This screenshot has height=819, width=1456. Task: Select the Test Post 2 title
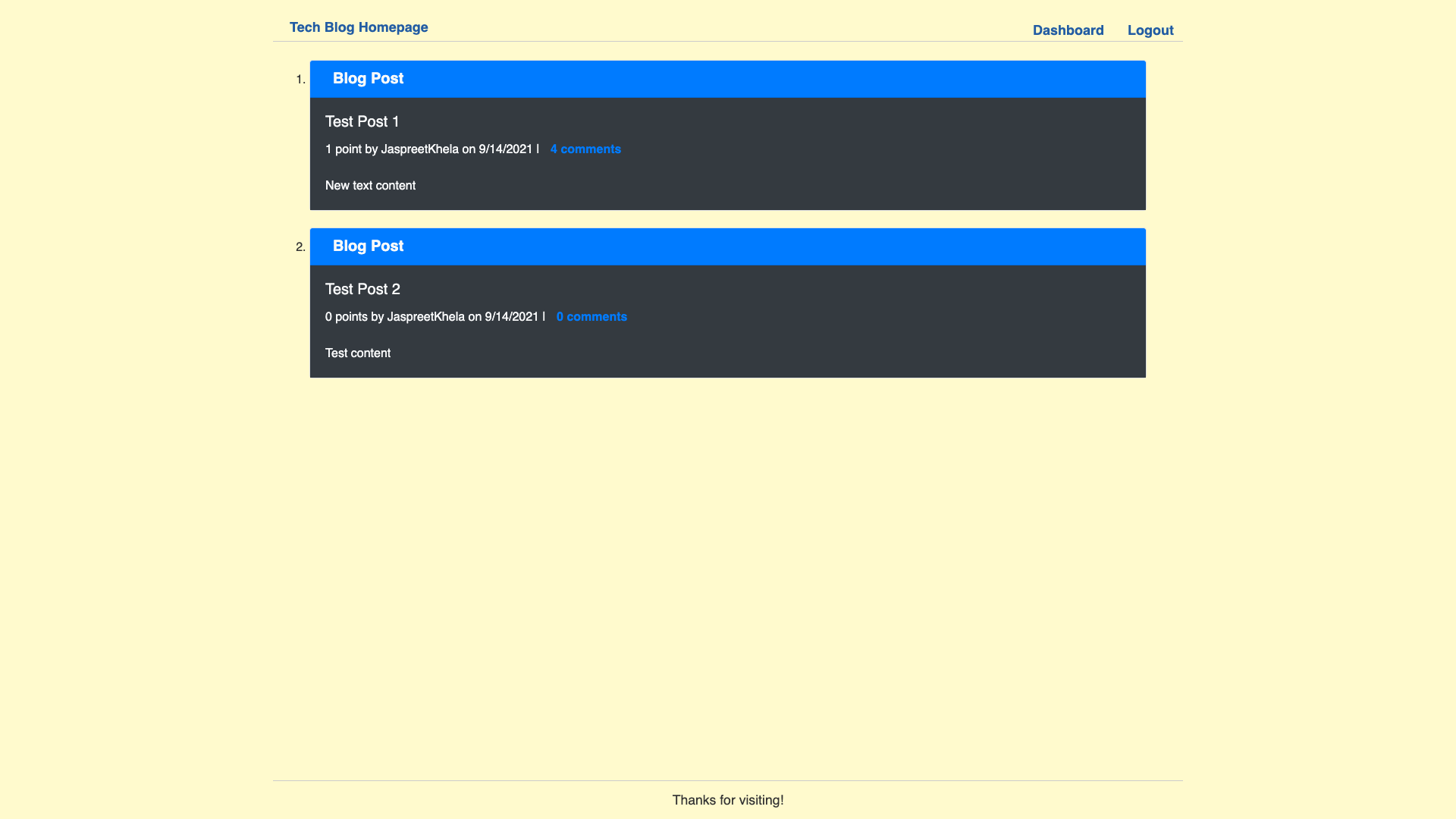click(x=362, y=289)
